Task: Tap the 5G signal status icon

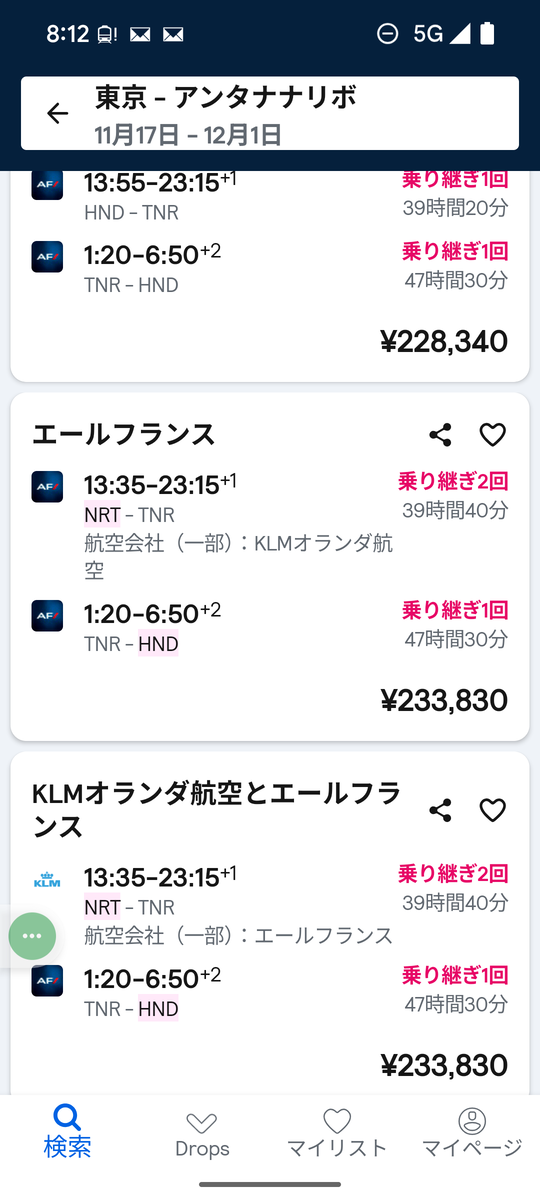Action: click(x=442, y=34)
